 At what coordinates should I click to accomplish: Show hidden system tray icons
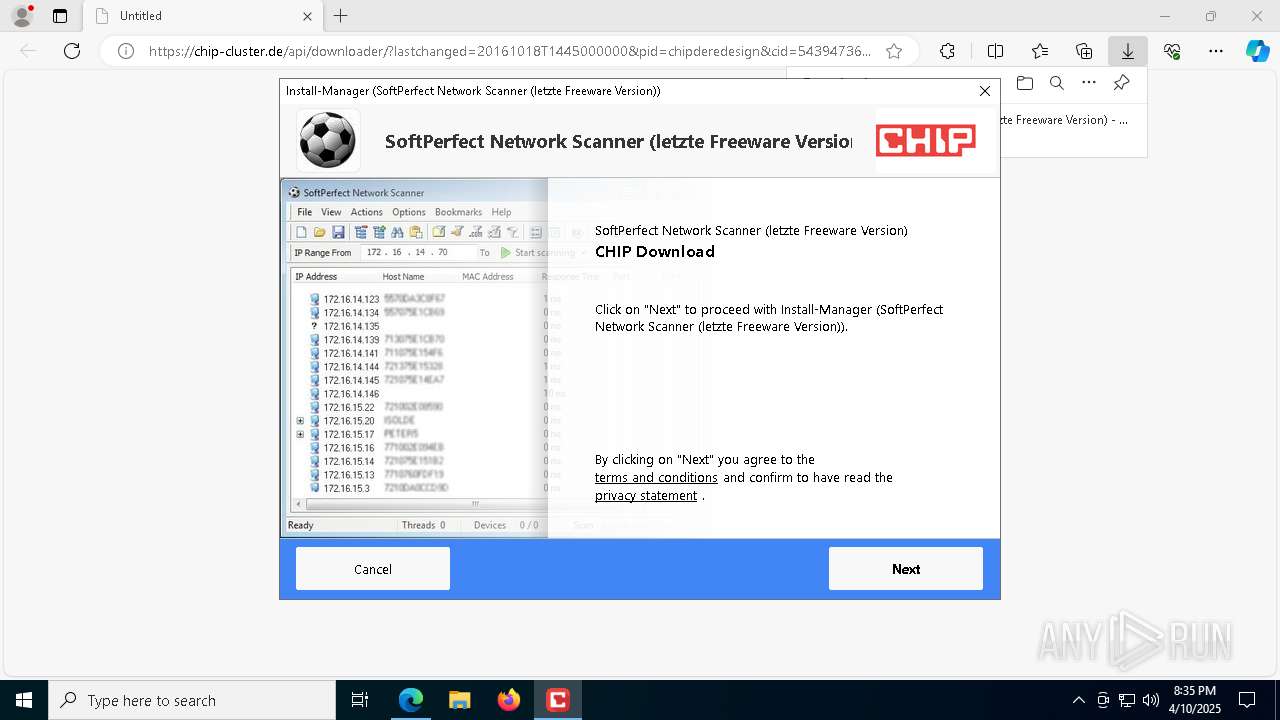pyautogui.click(x=1078, y=700)
